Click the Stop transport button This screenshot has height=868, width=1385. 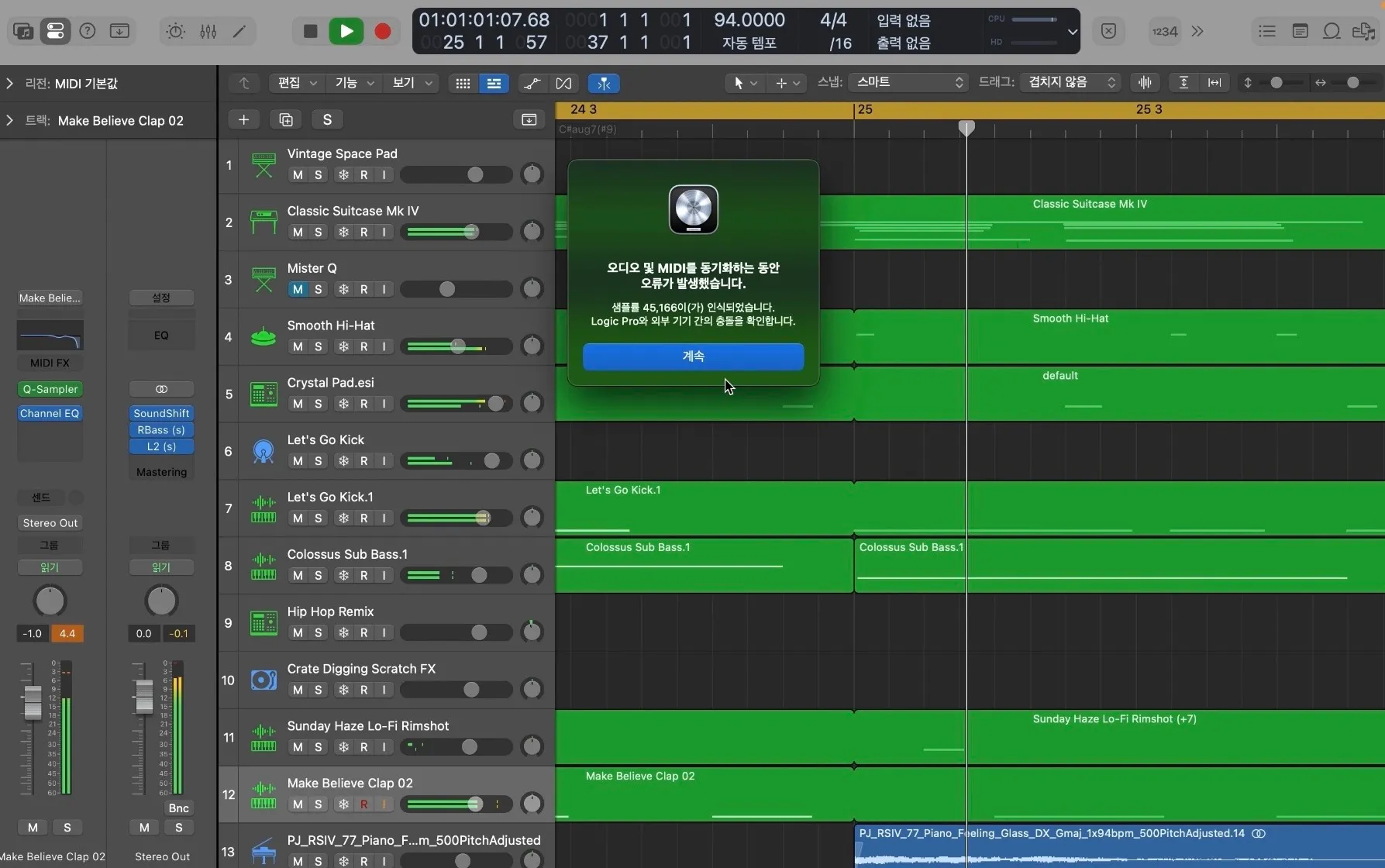pyautogui.click(x=310, y=31)
